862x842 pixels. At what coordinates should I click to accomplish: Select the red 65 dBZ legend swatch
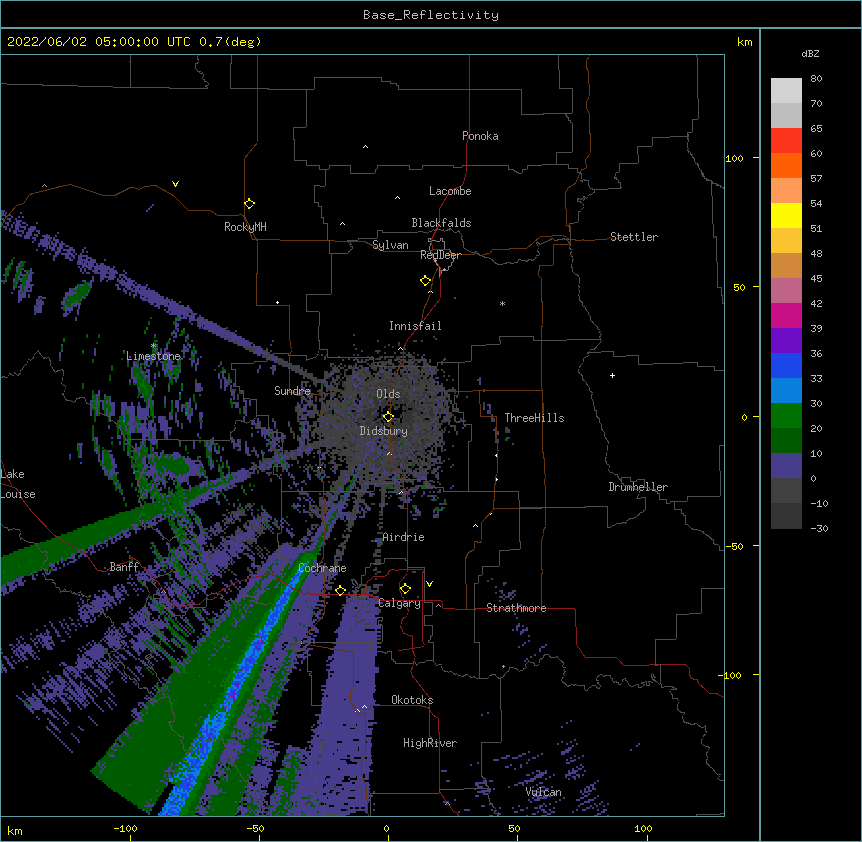[x=786, y=141]
